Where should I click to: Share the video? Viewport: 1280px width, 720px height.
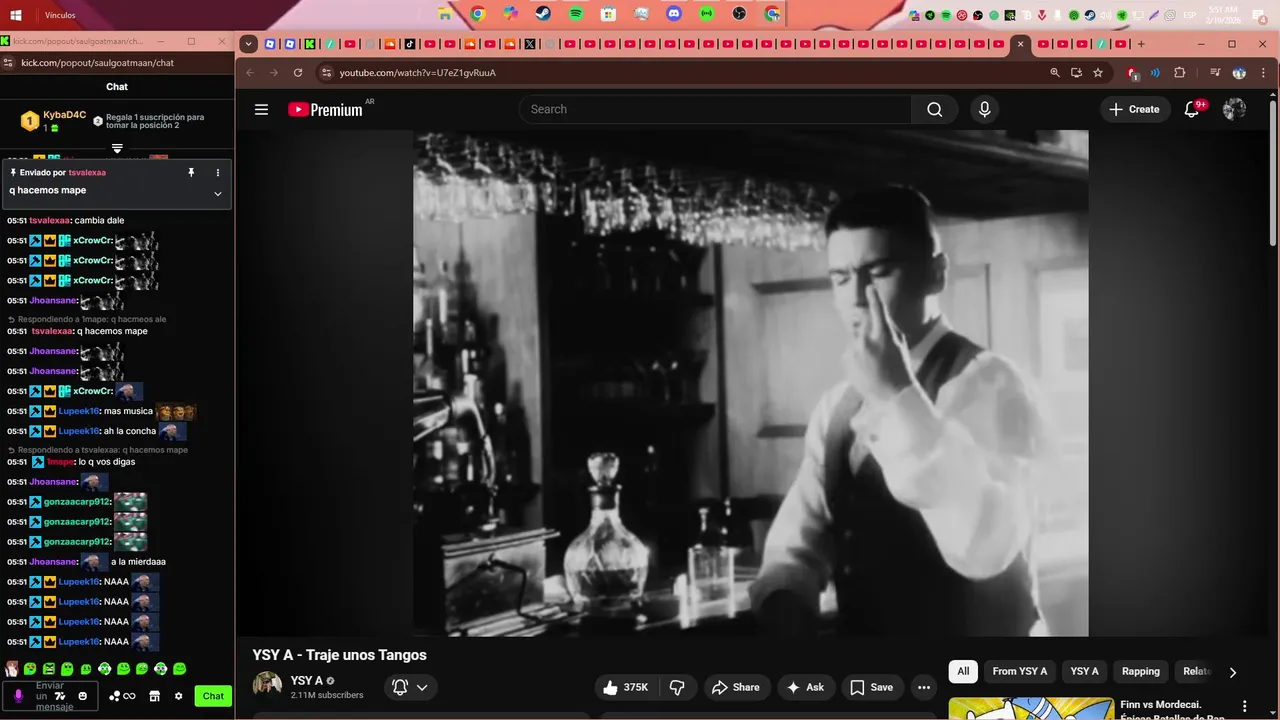[735, 687]
